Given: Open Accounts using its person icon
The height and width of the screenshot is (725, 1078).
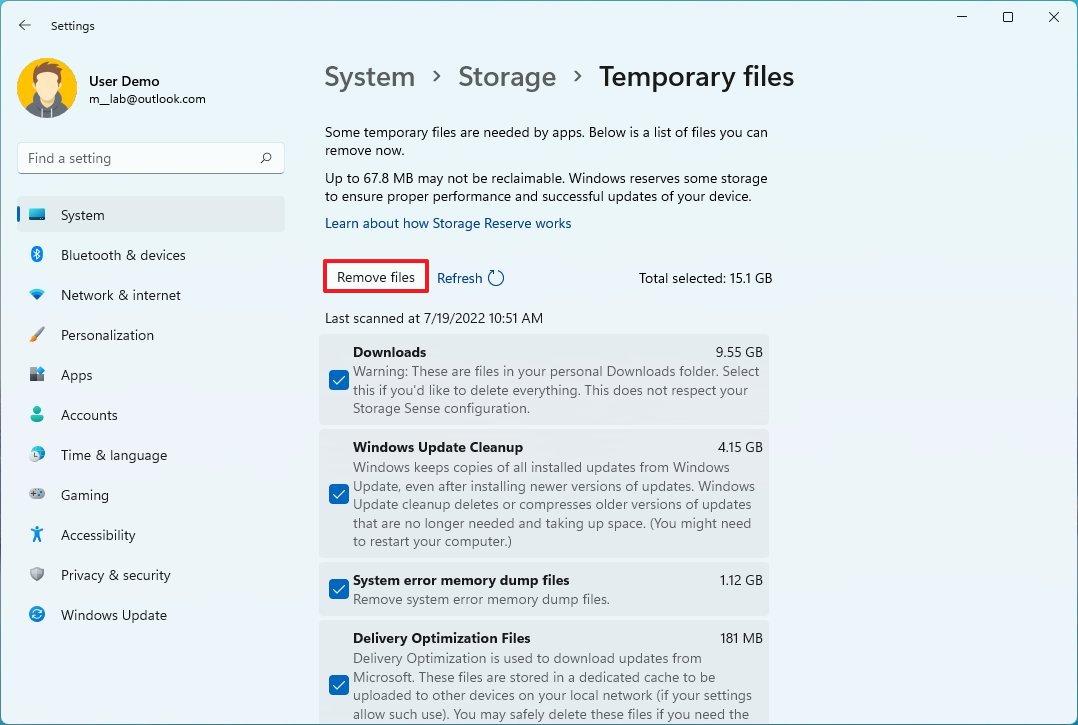Looking at the screenshot, I should [37, 415].
